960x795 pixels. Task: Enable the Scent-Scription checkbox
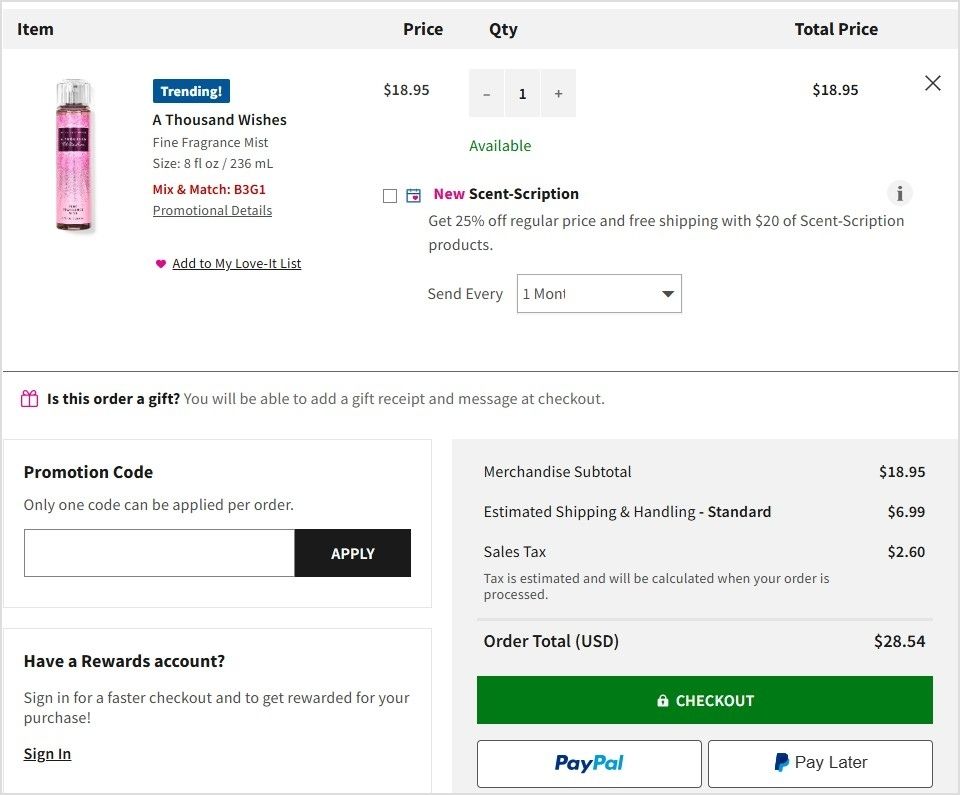click(390, 196)
